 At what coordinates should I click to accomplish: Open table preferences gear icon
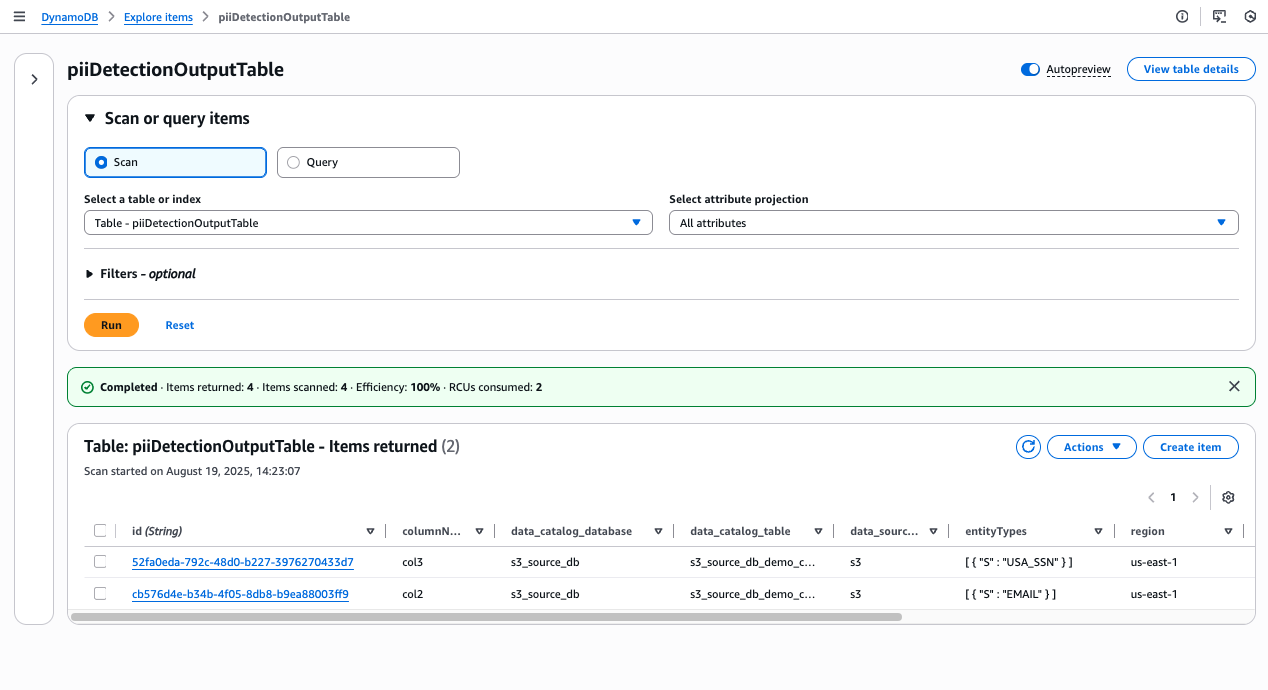coord(1228,498)
